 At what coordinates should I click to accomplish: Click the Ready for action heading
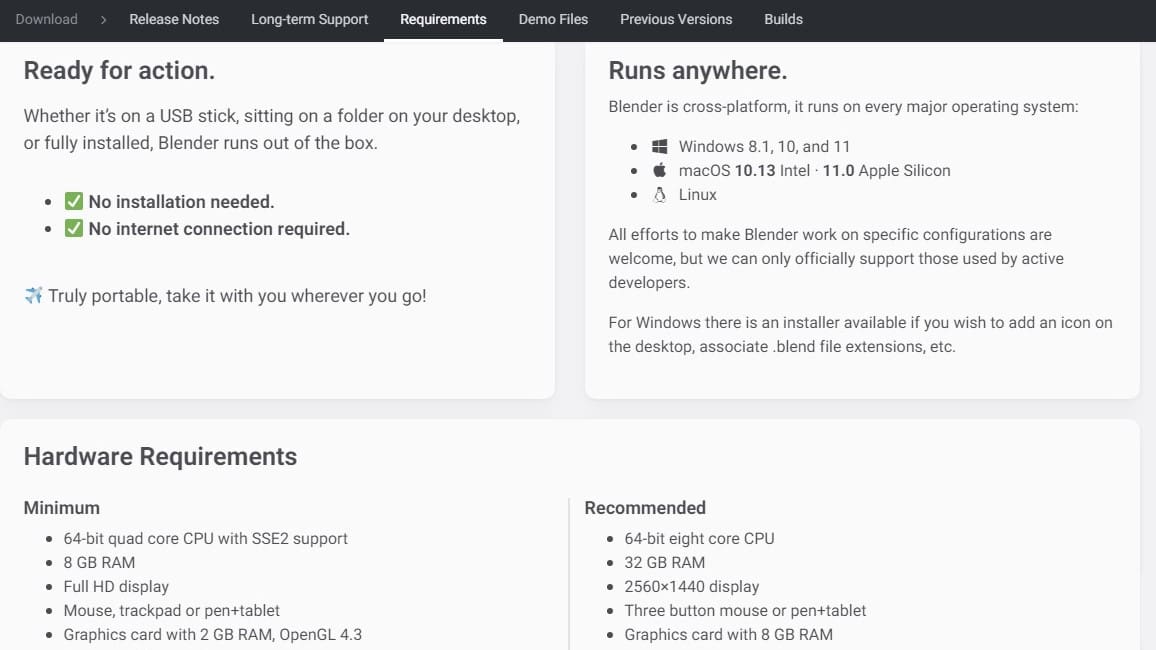[x=119, y=70]
